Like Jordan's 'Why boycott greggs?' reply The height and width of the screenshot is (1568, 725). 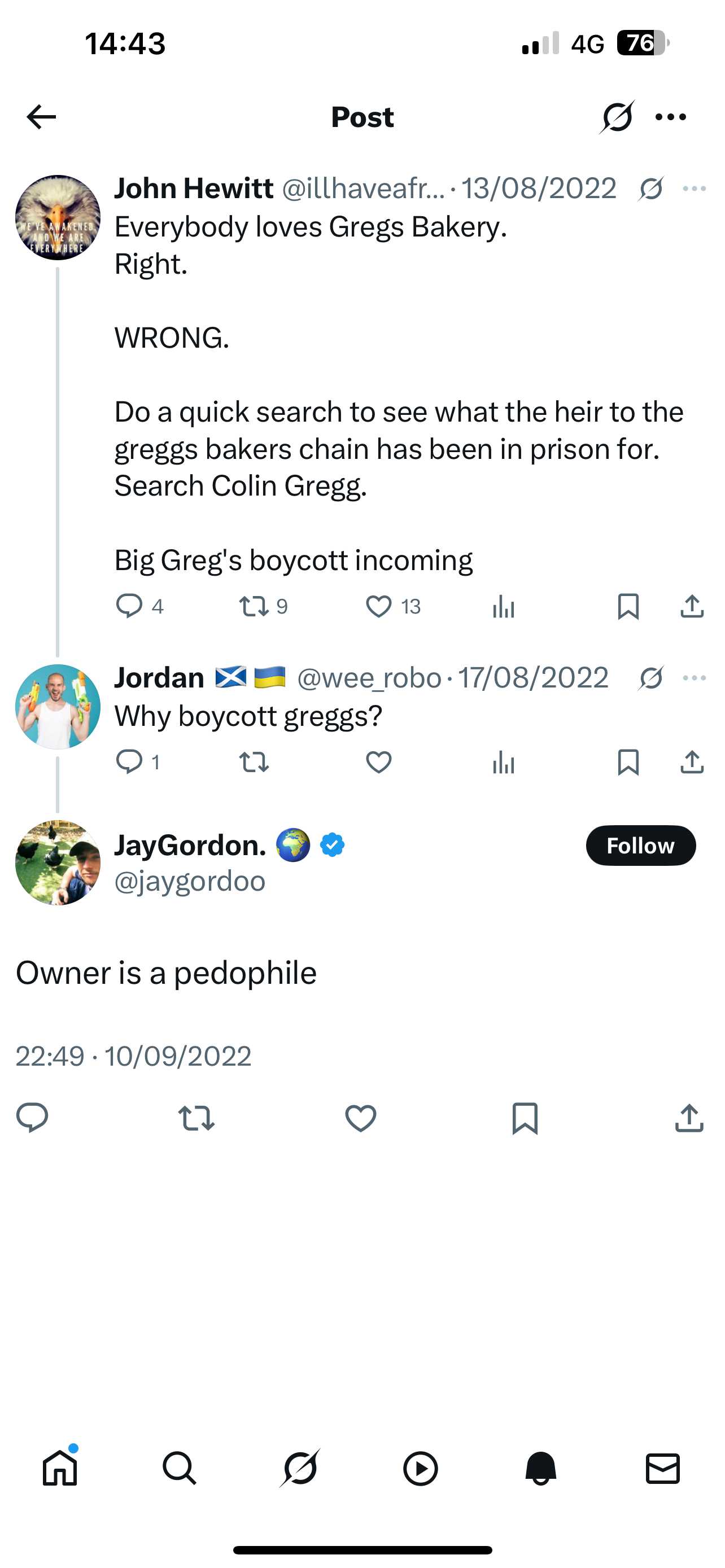[x=379, y=761]
